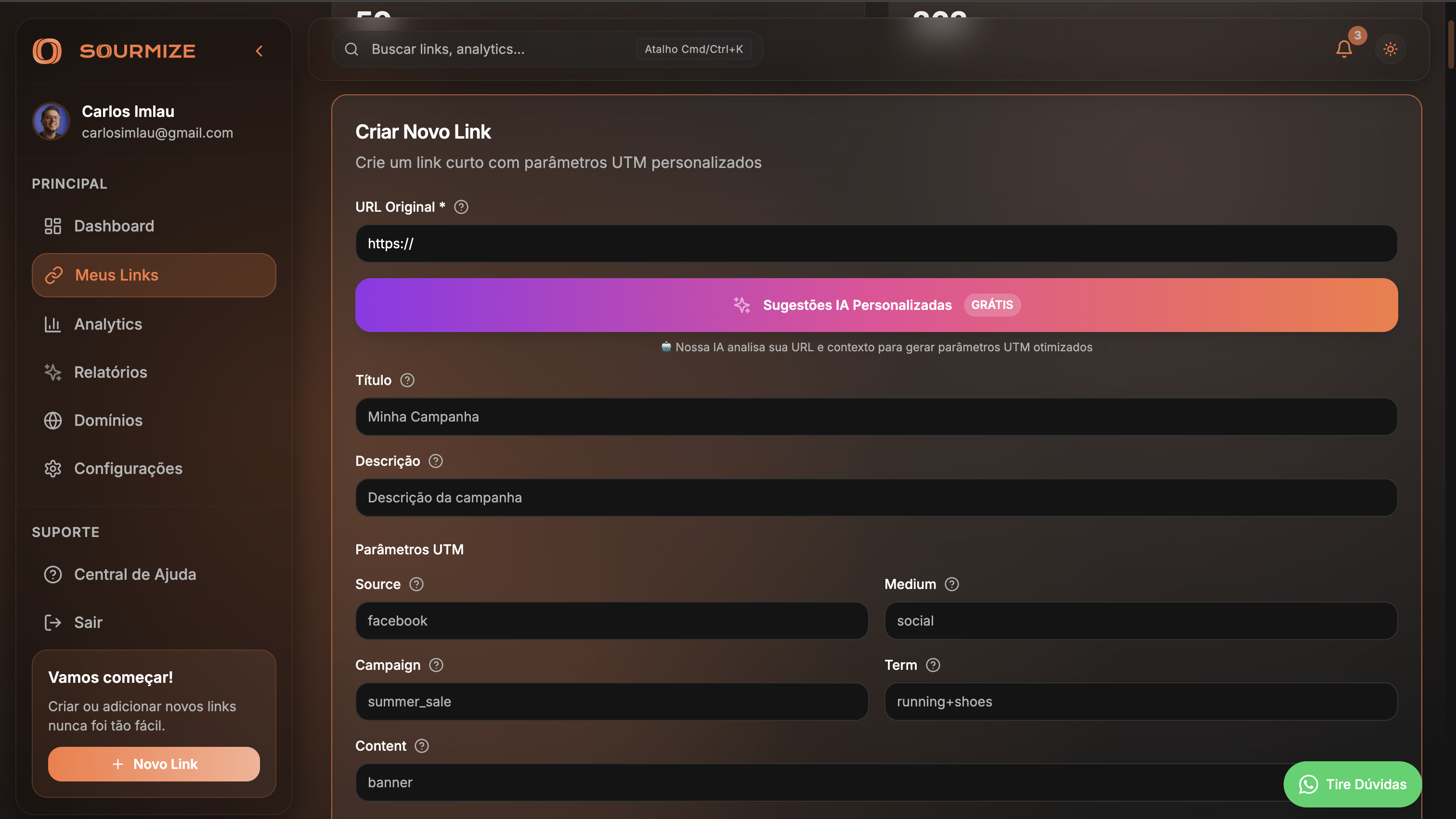Click the Configurações gear icon

(53, 468)
